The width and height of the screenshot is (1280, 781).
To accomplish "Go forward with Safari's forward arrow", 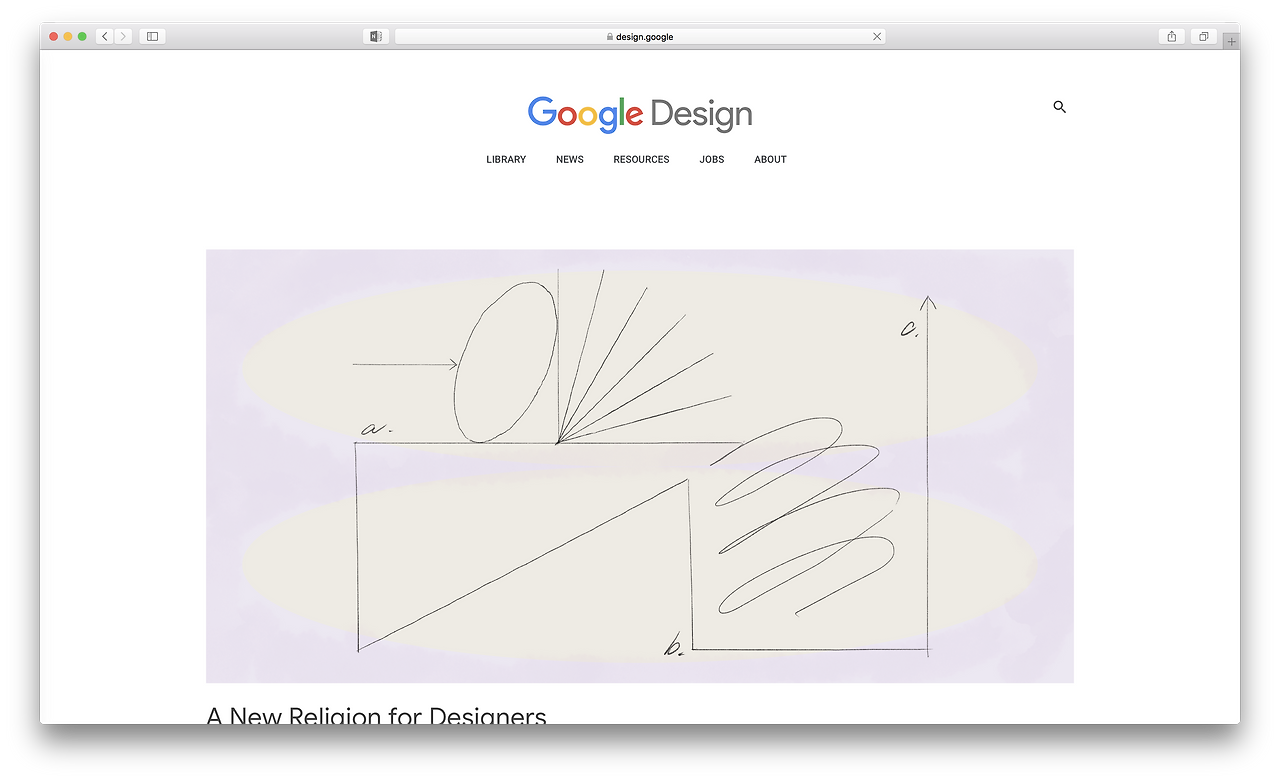I will [123, 36].
